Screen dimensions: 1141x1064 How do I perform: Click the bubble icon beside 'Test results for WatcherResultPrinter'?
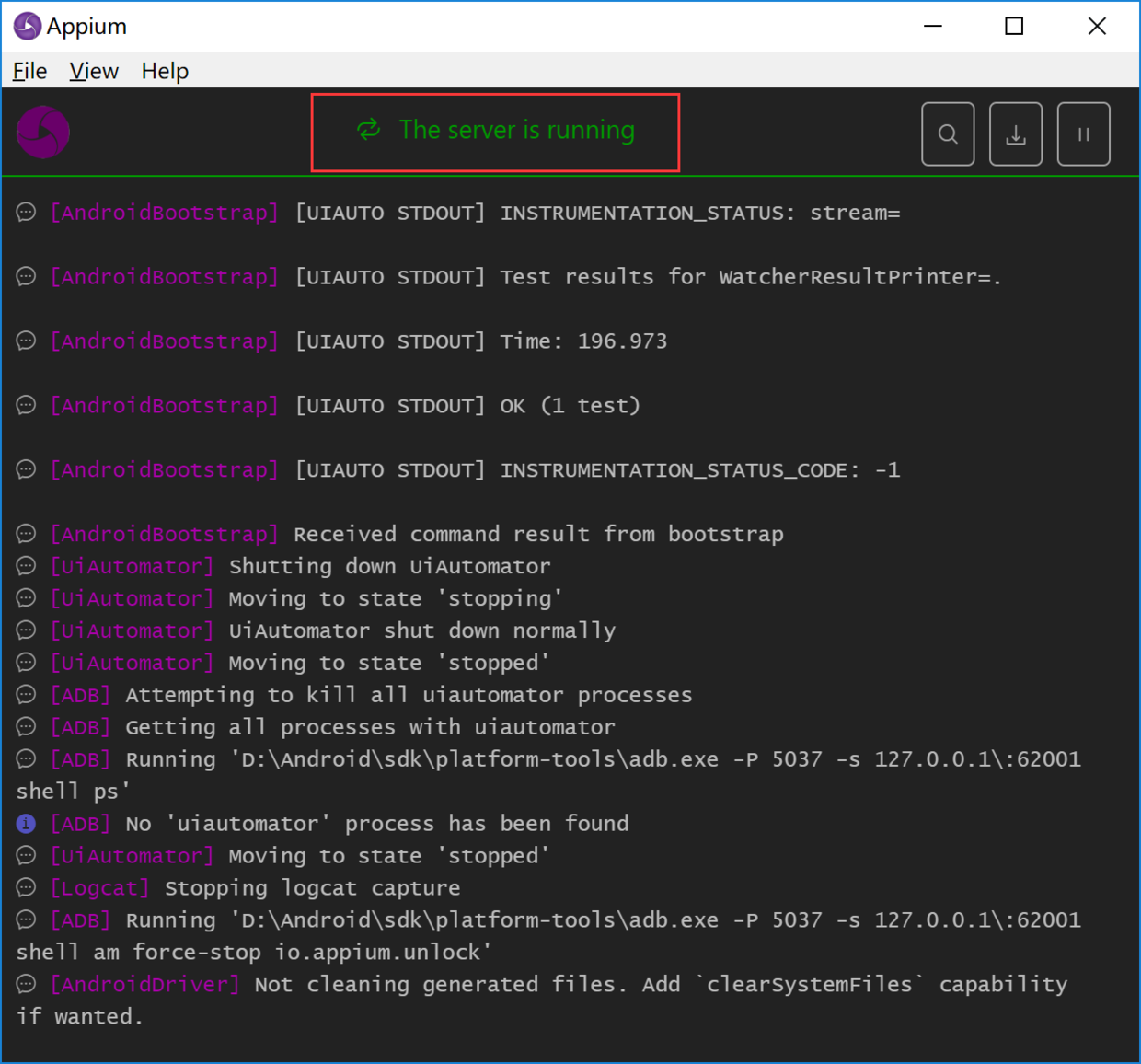(26, 277)
